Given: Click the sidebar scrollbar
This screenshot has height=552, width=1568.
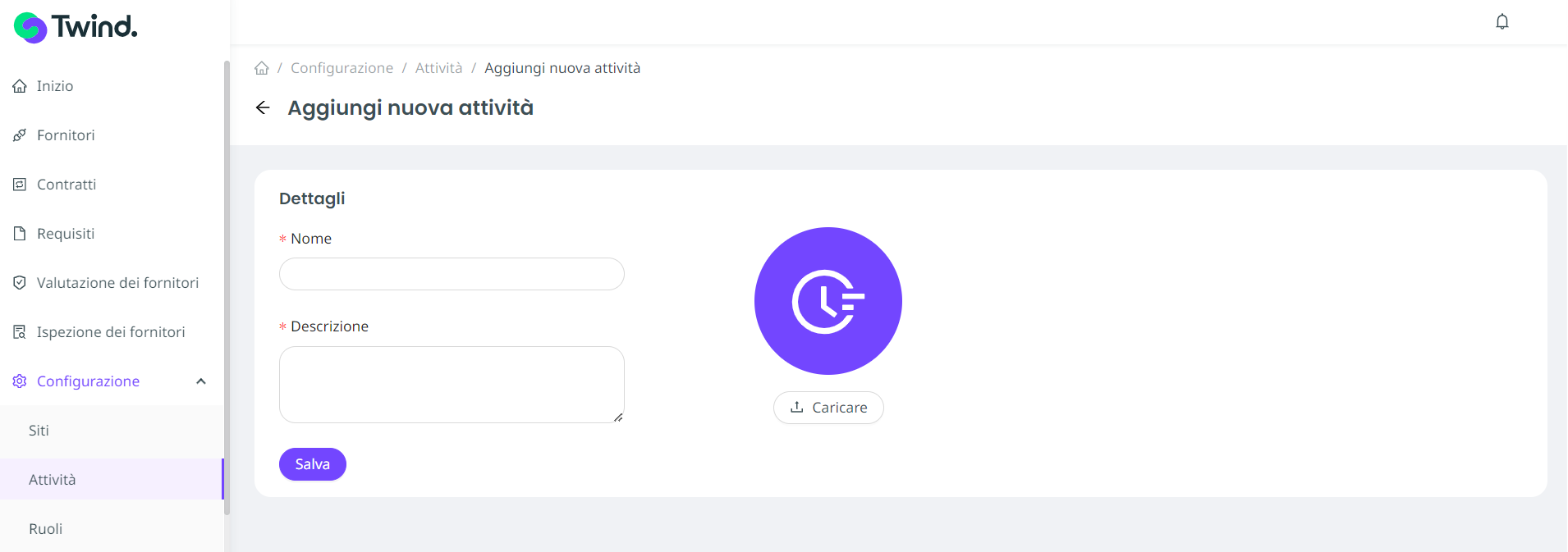Looking at the screenshot, I should pos(227,287).
